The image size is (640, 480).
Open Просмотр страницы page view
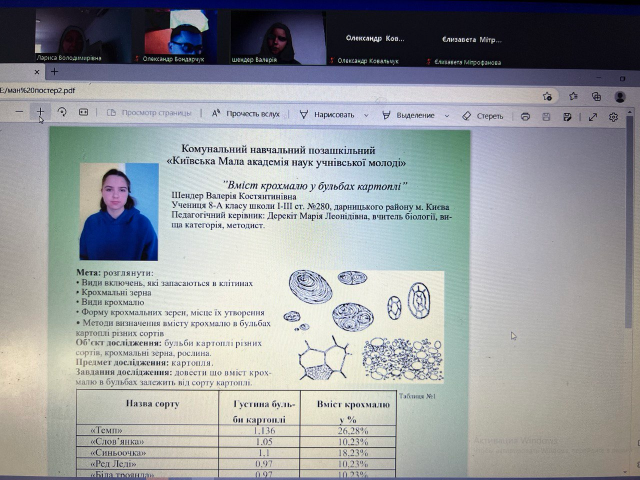pos(149,113)
